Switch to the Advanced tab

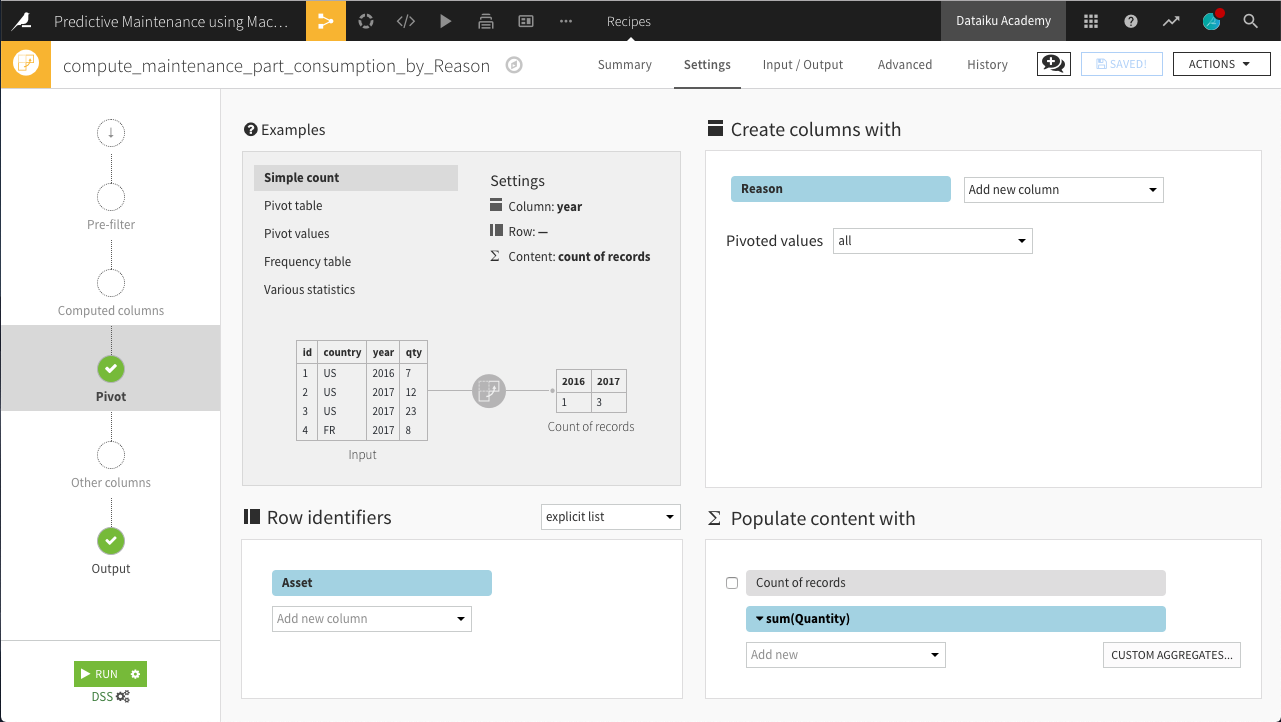tap(905, 65)
